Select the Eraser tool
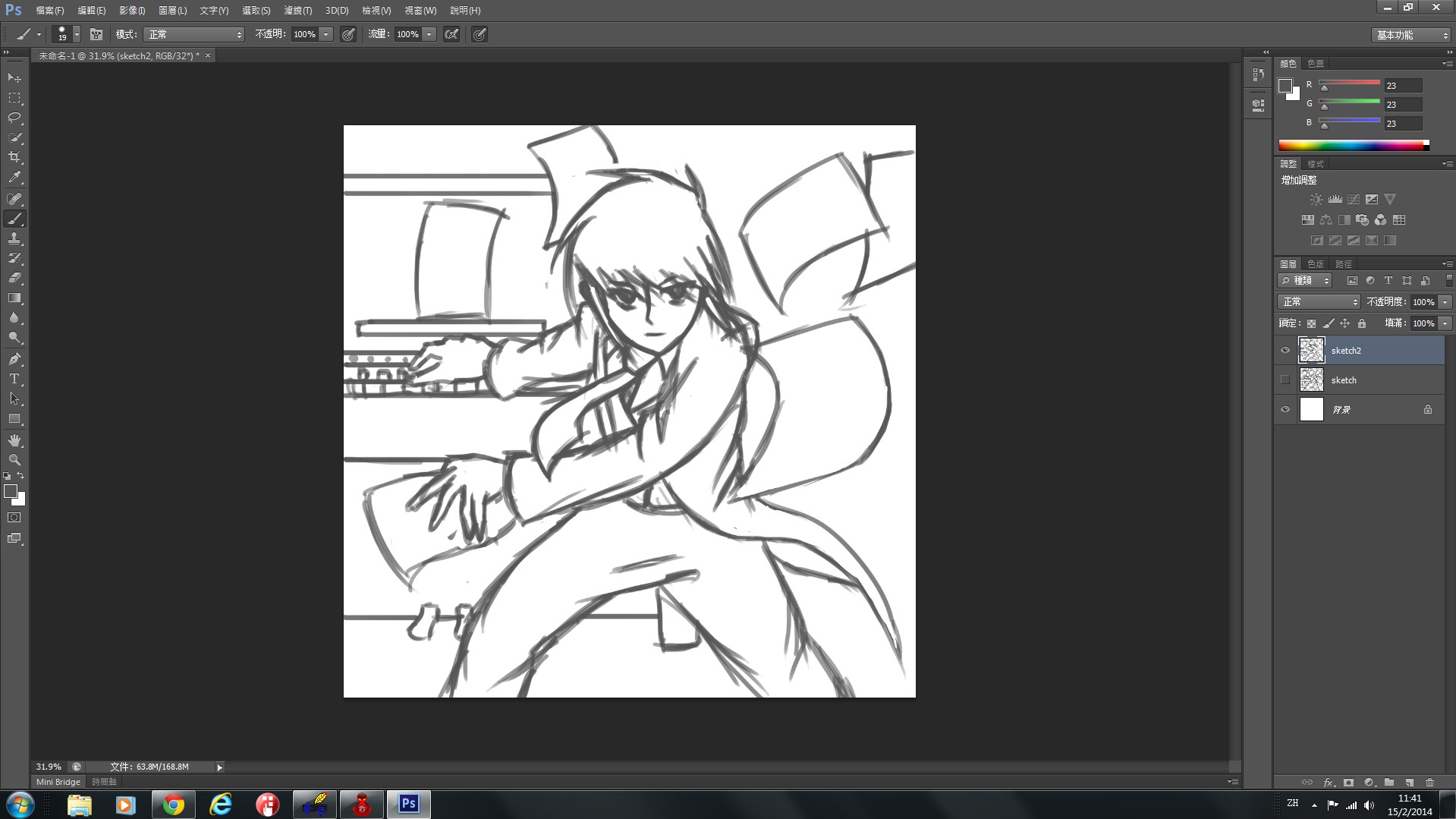Image resolution: width=1456 pixels, height=819 pixels. [x=14, y=278]
